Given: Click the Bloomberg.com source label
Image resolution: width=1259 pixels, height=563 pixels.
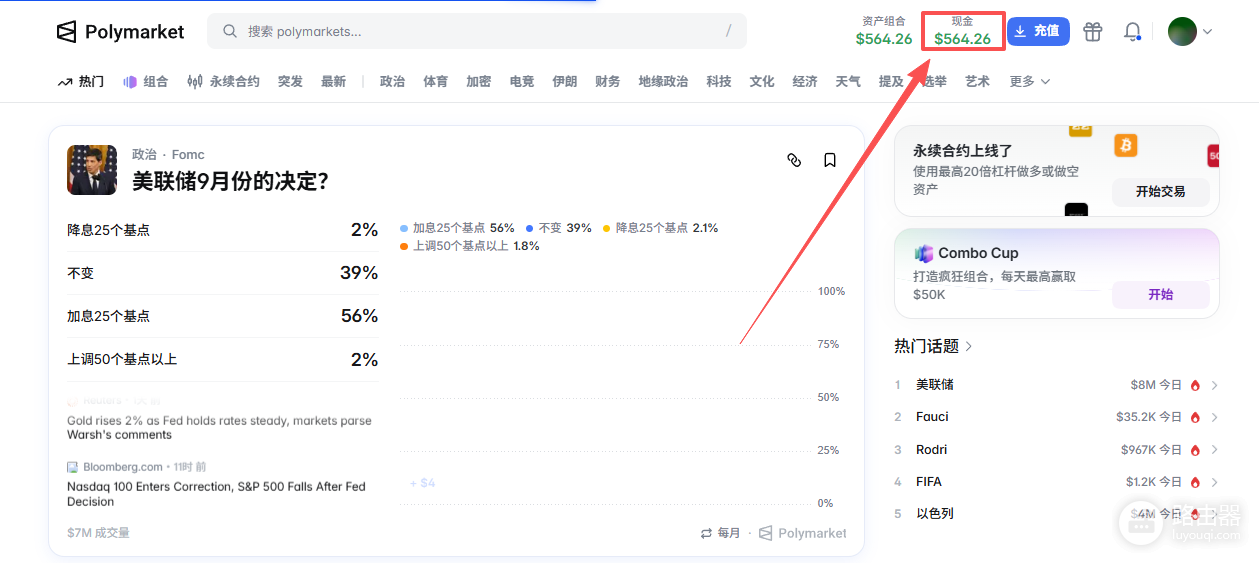Looking at the screenshot, I should (122, 467).
